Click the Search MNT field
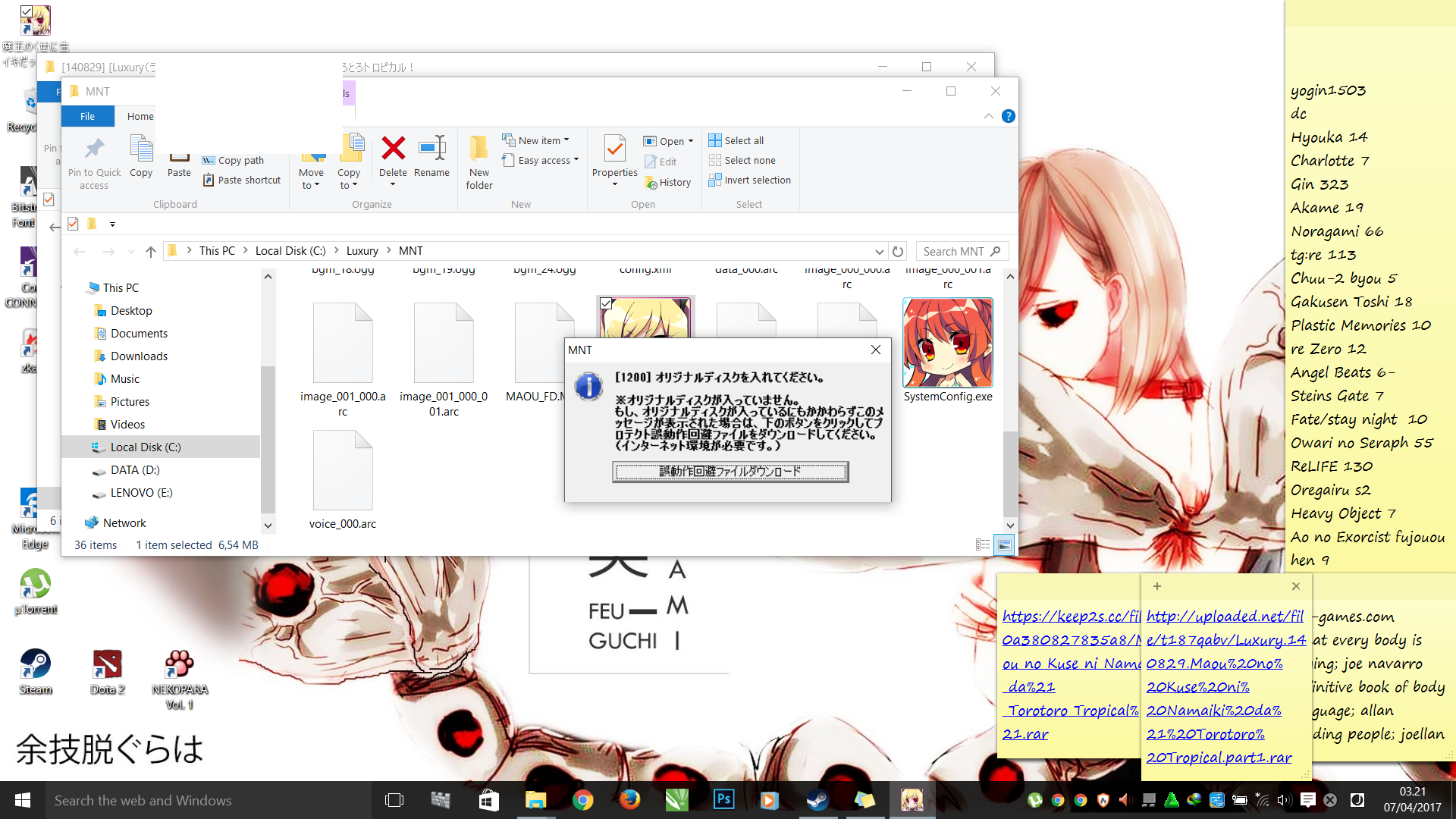This screenshot has height=819, width=1456. pos(962,251)
